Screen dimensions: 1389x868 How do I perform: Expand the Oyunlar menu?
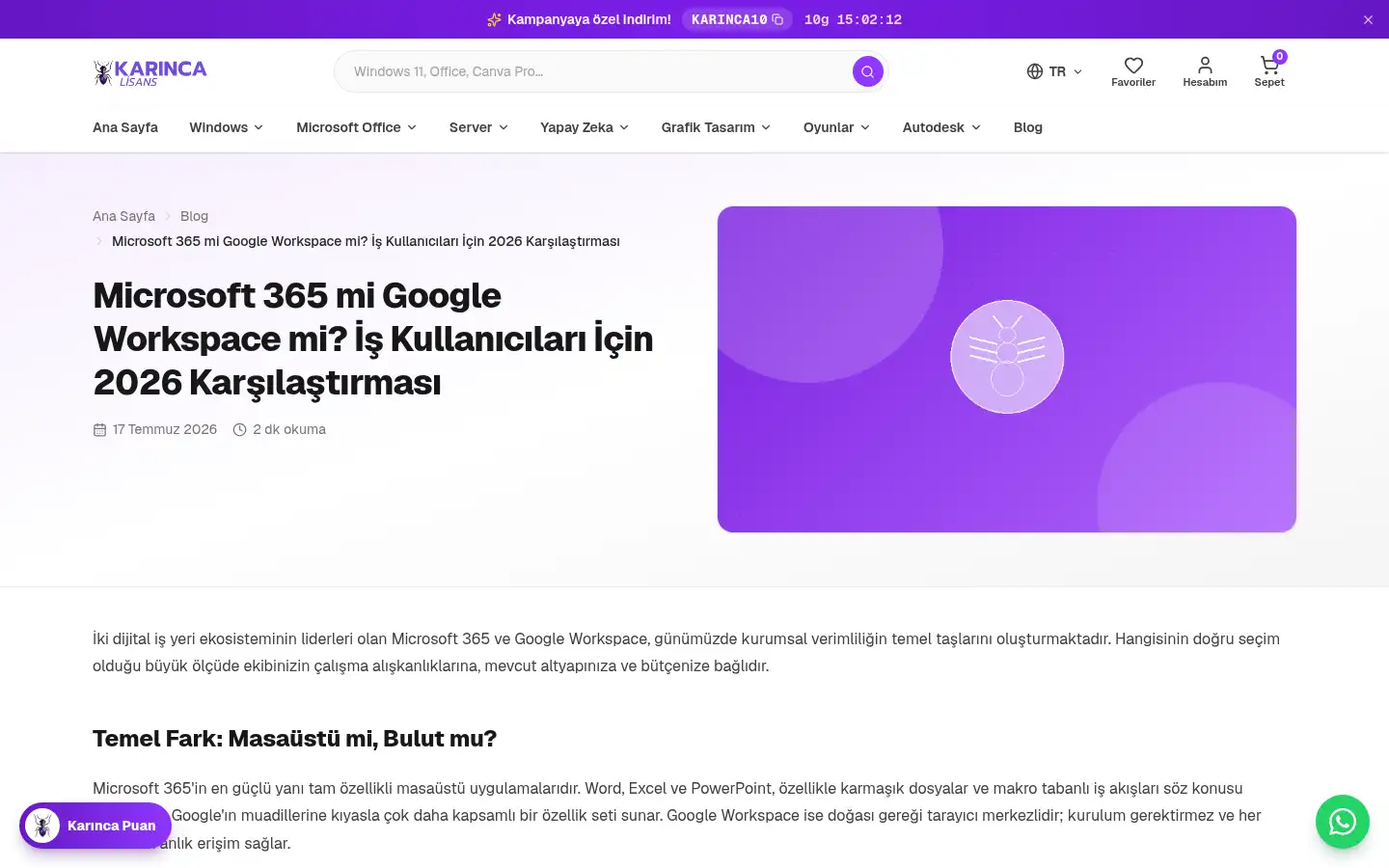(x=837, y=127)
